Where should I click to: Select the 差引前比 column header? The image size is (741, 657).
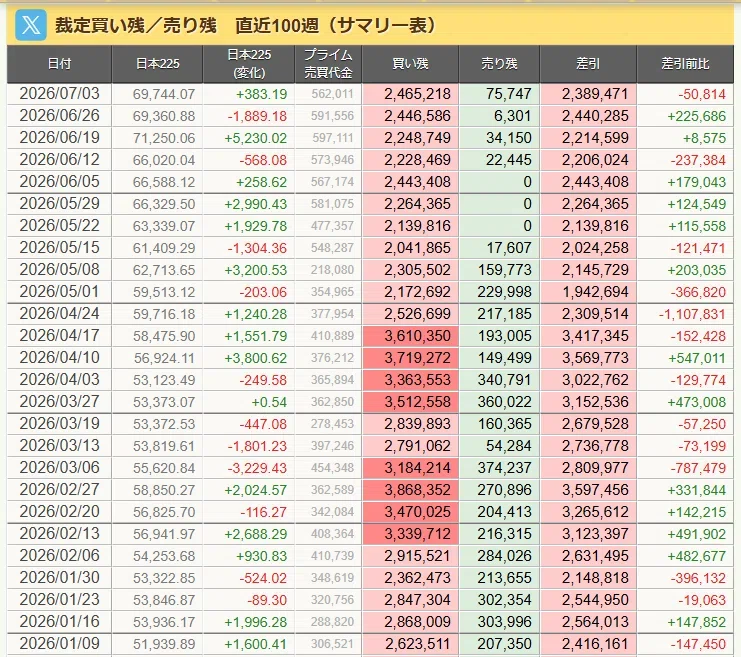tap(685, 64)
